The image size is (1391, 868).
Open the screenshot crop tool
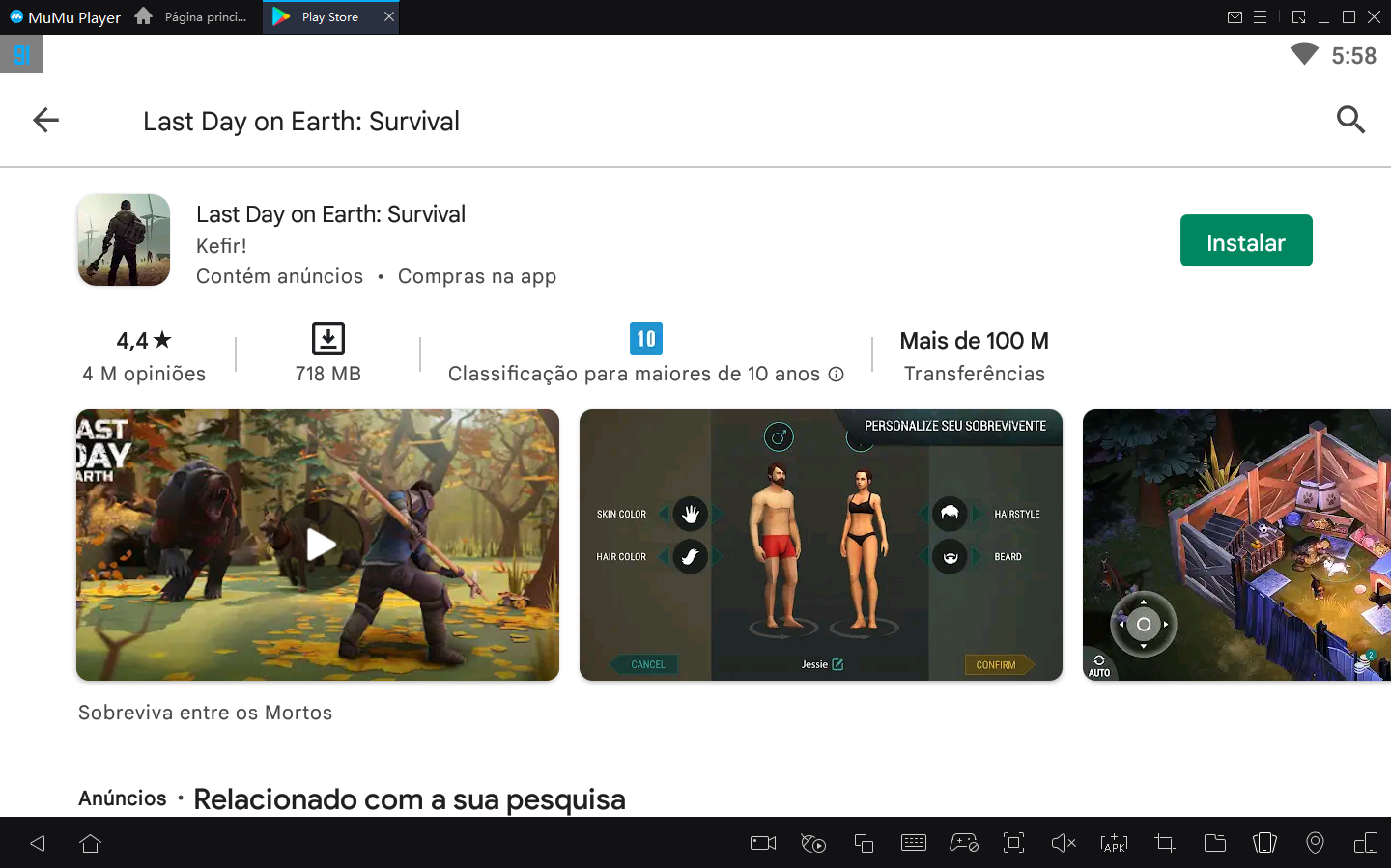pos(1164,843)
